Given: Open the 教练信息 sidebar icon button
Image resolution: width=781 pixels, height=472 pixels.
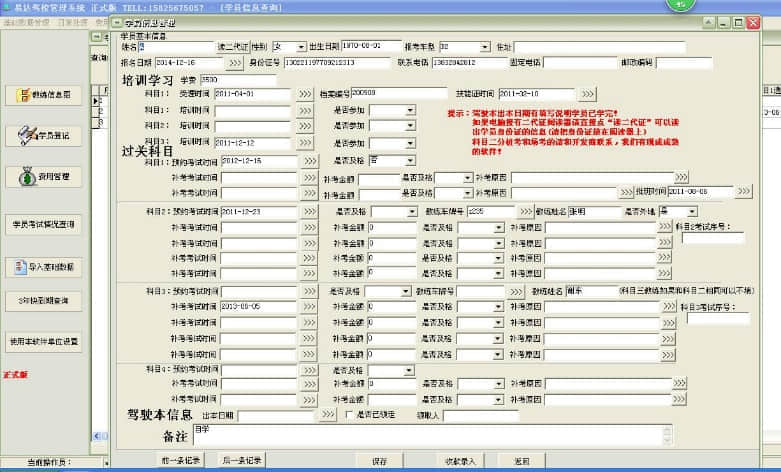Looking at the screenshot, I should 43,95.
